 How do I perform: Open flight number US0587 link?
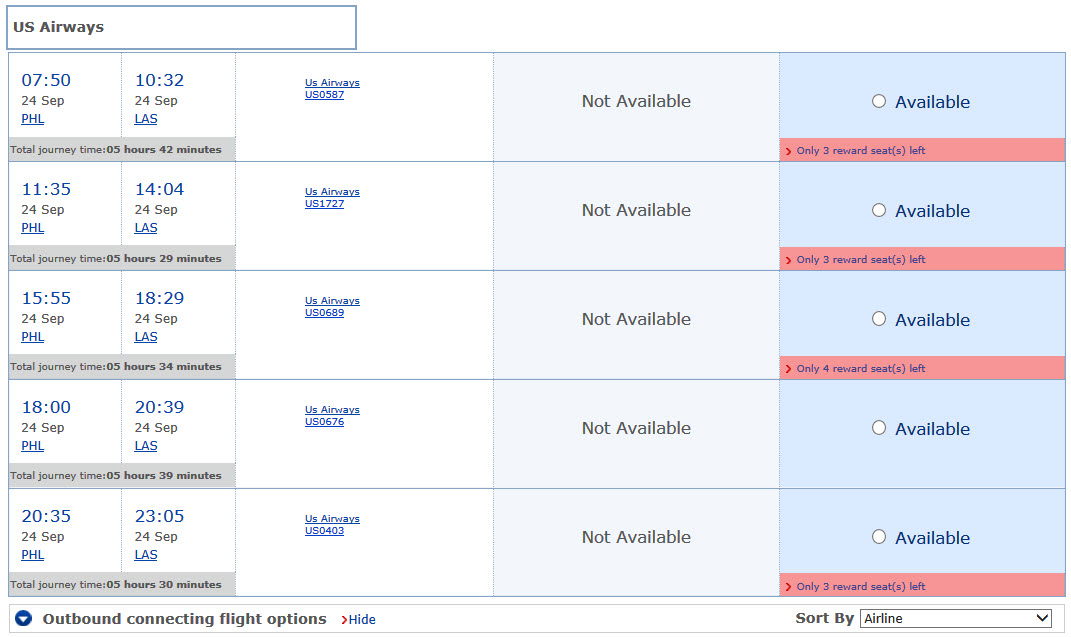(324, 95)
